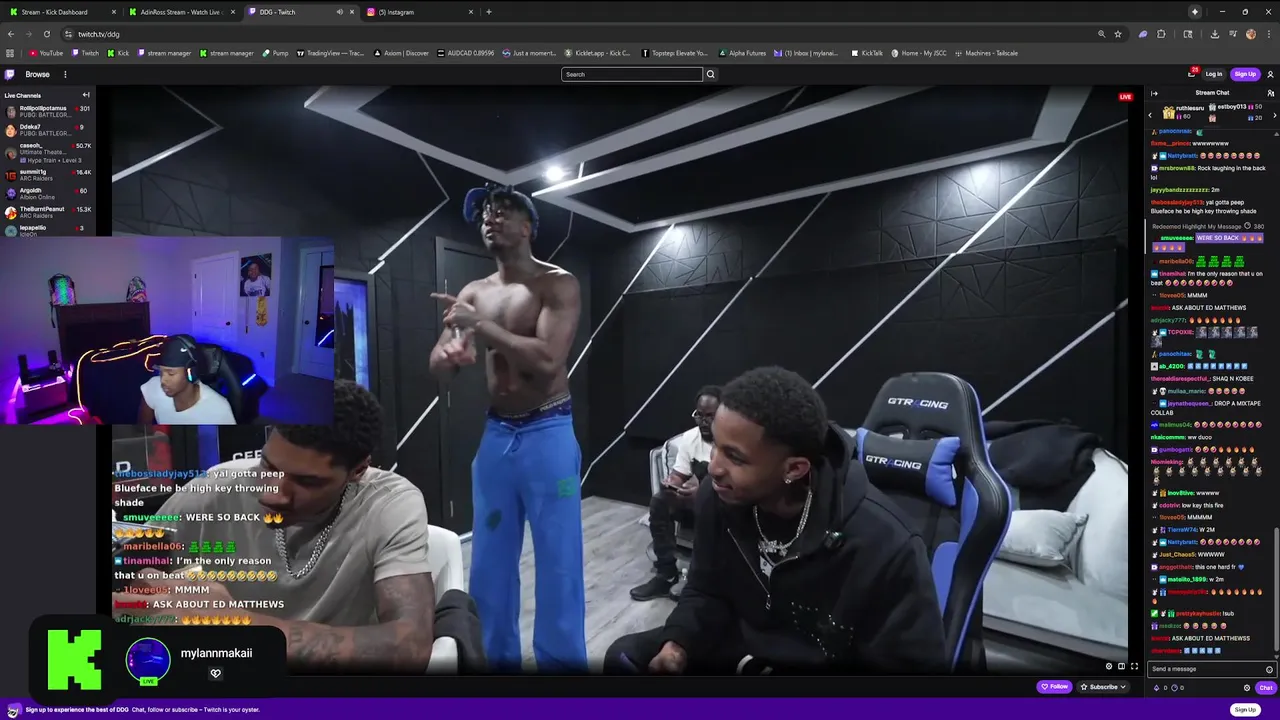Image resolution: width=1280 pixels, height=720 pixels.
Task: Collapse the Live Channels sidebar
Action: 86,95
